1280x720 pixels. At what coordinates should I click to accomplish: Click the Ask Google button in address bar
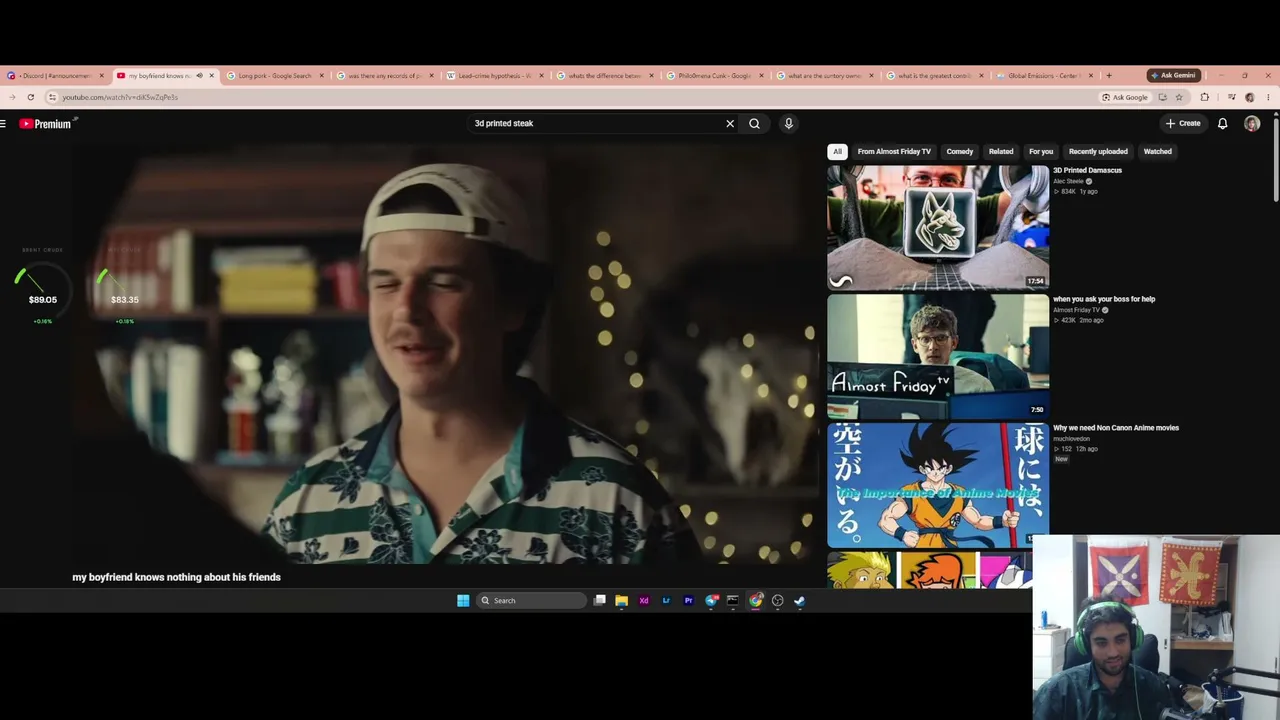click(x=1125, y=97)
